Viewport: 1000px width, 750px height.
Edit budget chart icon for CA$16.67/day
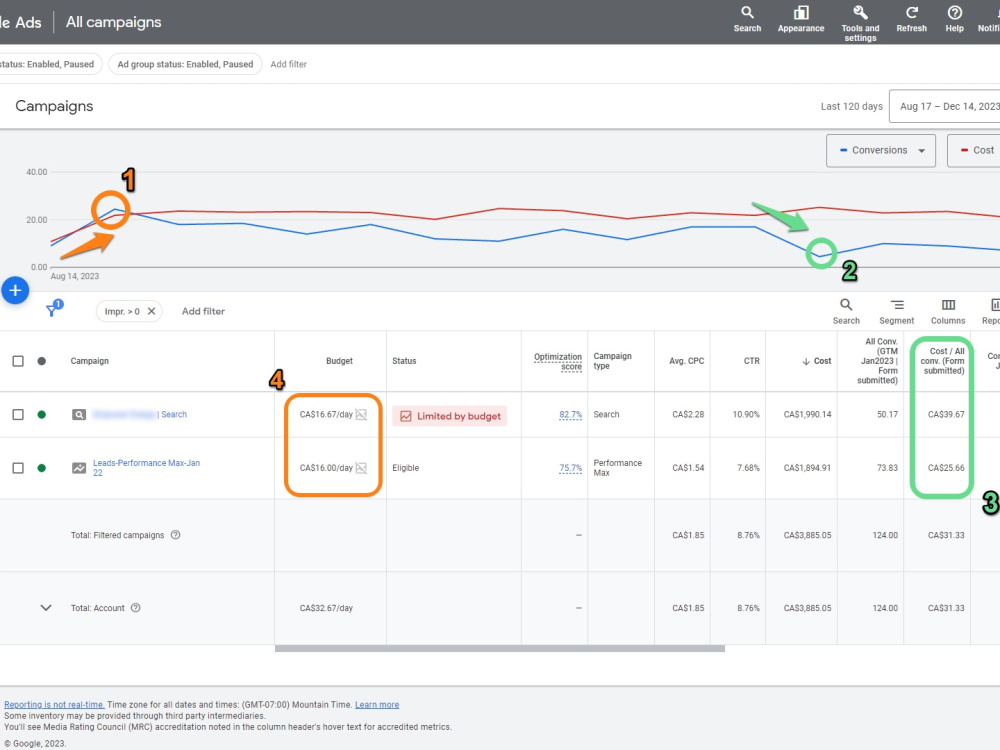coord(361,415)
